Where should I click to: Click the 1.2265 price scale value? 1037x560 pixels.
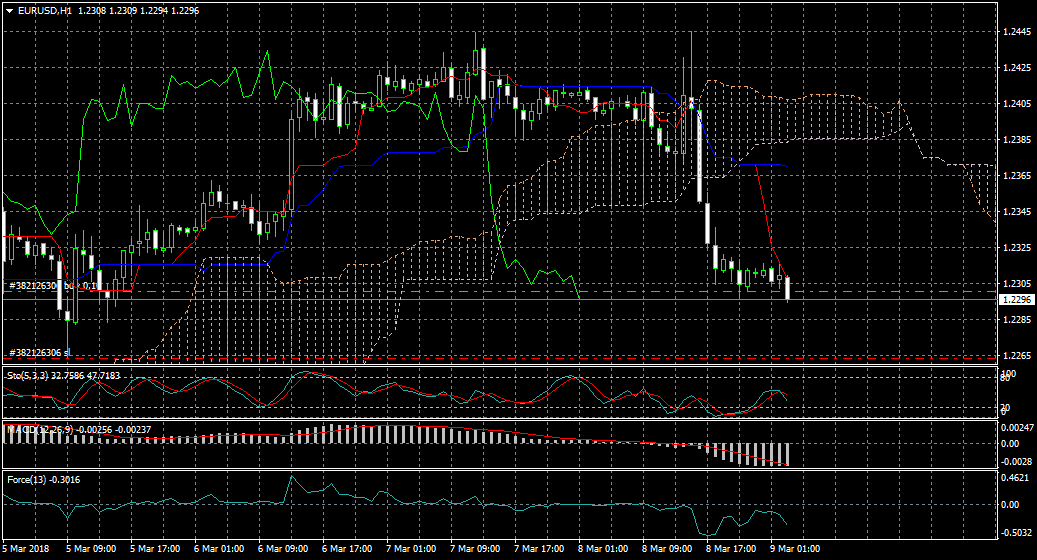tap(1016, 356)
